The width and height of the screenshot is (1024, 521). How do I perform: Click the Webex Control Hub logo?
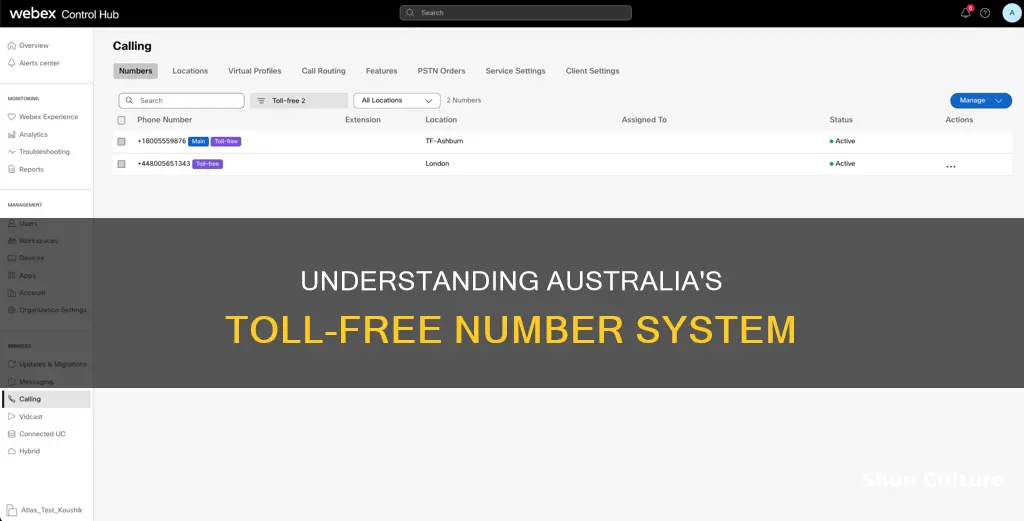[64, 14]
